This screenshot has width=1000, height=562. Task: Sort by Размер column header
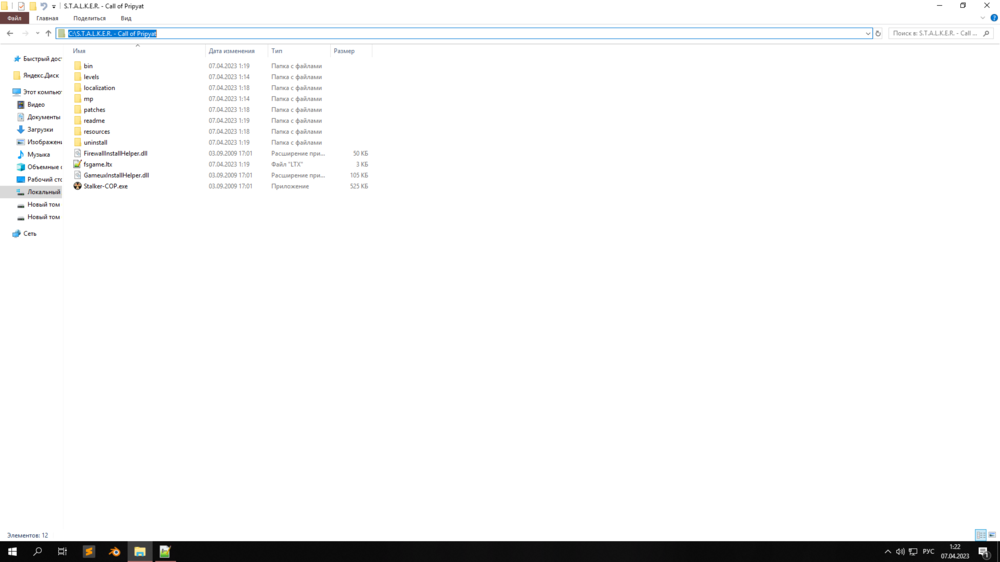point(344,51)
